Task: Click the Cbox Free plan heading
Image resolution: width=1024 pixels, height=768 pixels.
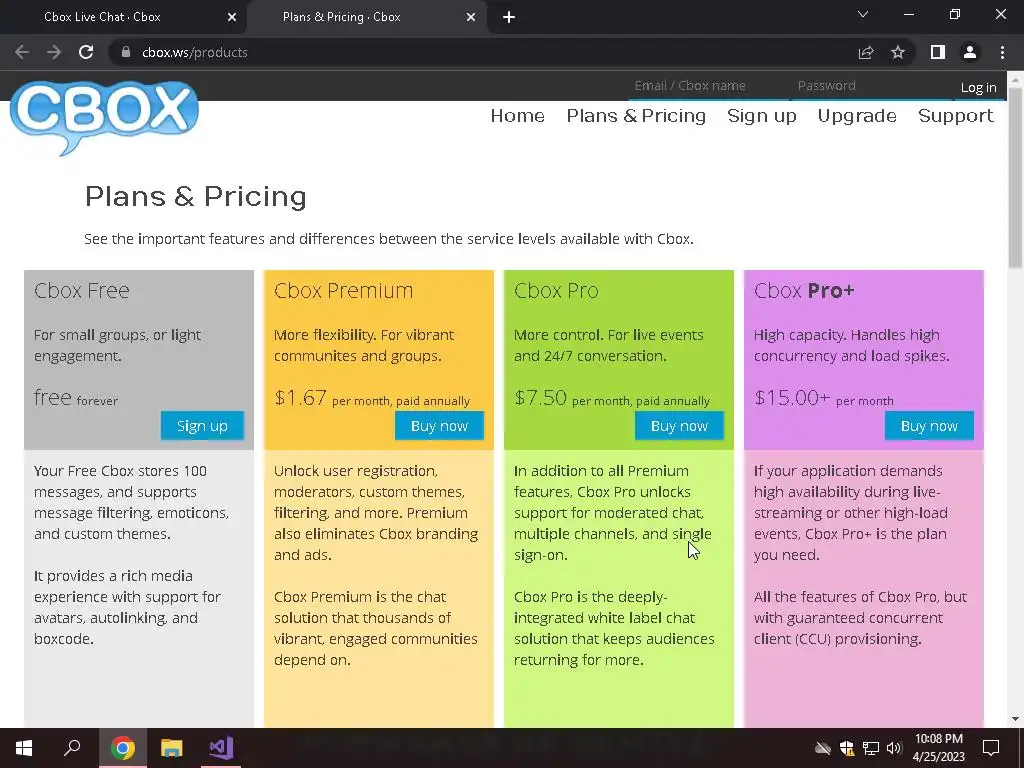Action: pyautogui.click(x=82, y=291)
